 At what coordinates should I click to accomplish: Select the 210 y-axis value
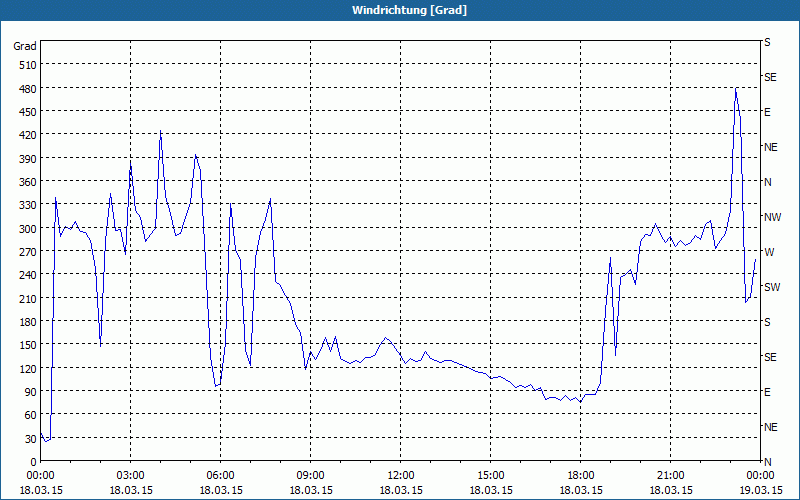(x=28, y=299)
